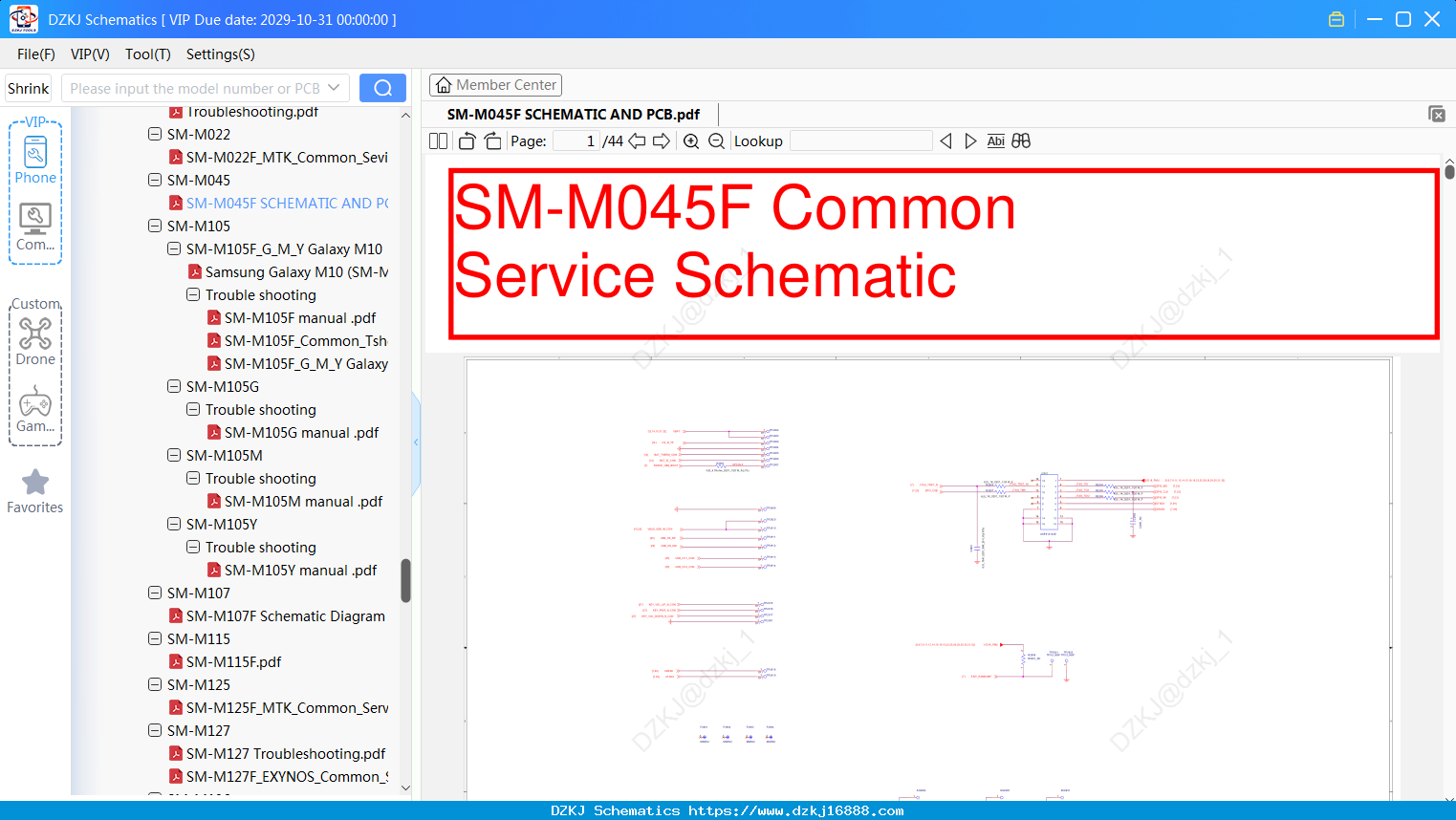The image size is (1456, 820).
Task: Open the model number dropdown
Action: (x=334, y=88)
